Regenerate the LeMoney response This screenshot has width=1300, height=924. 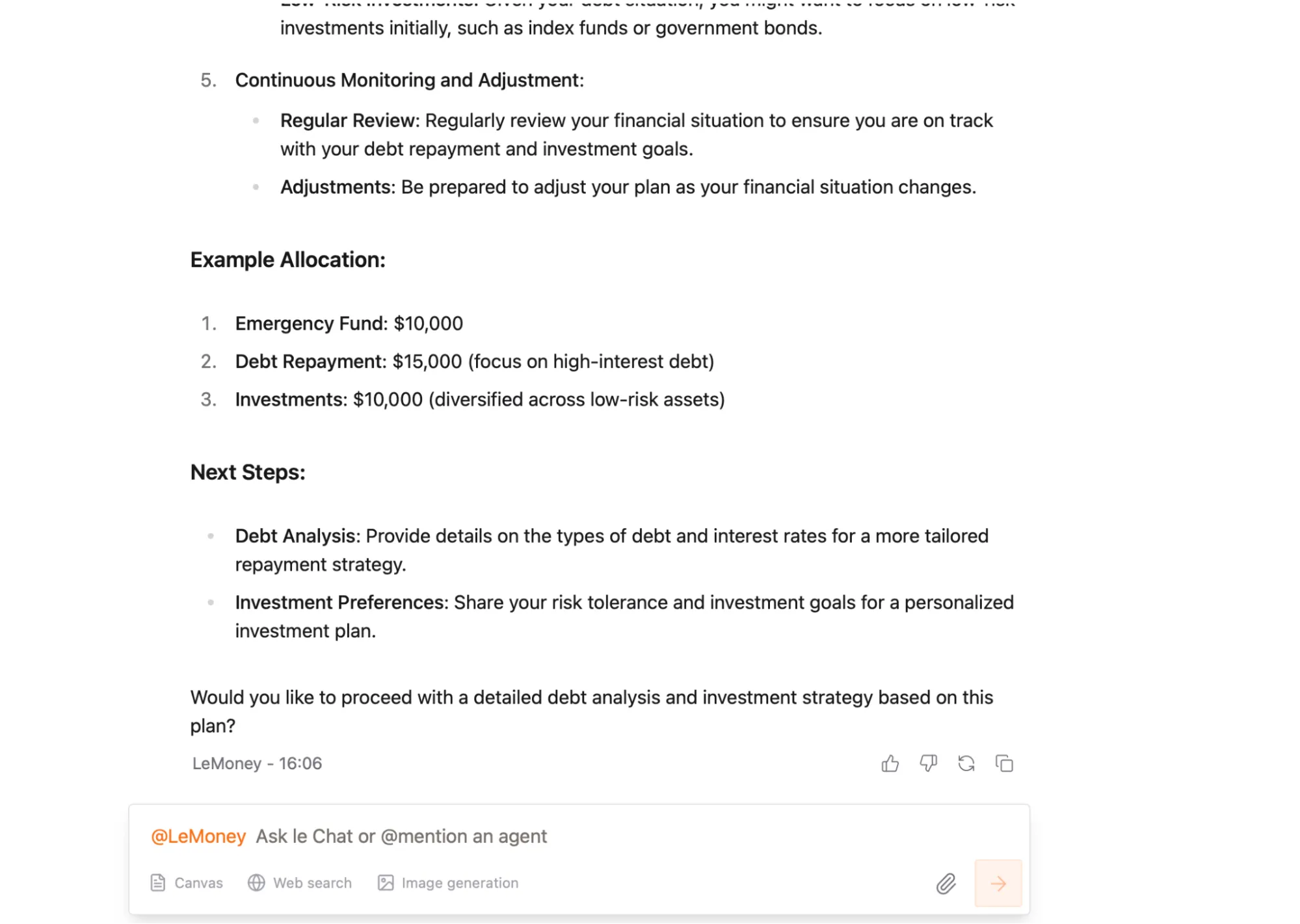pos(966,763)
